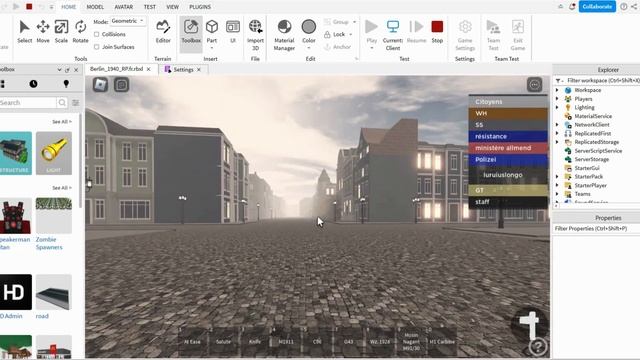The width and height of the screenshot is (640, 360).
Task: Switch to the VIEW ribbon tab
Action: tap(173, 7)
